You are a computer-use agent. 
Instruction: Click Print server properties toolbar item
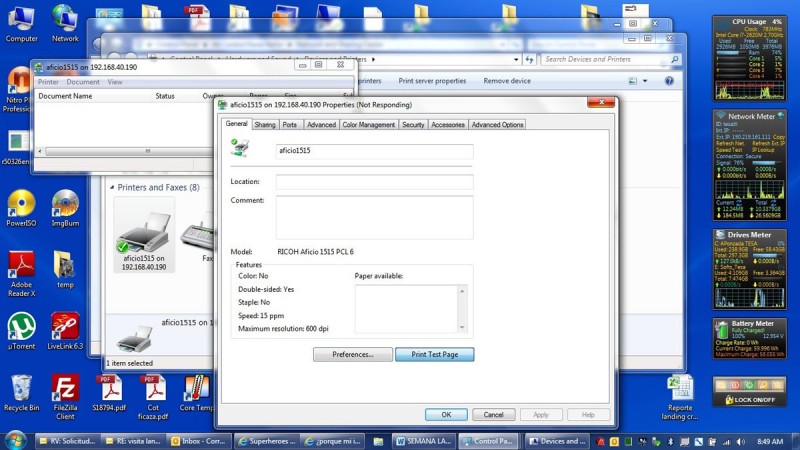[432, 81]
